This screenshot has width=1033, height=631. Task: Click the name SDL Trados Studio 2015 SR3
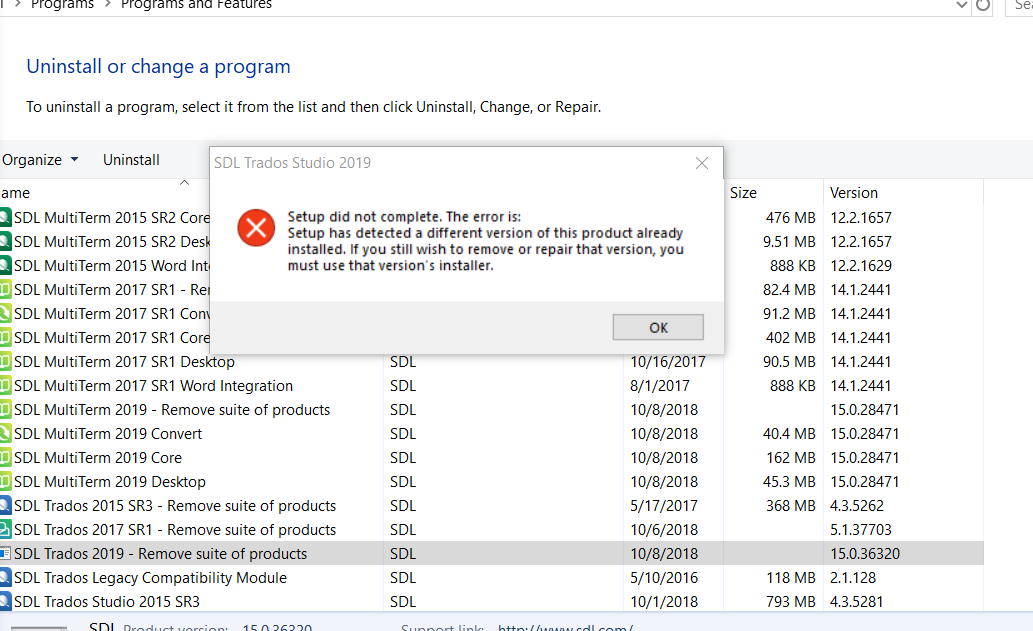[x=107, y=602]
